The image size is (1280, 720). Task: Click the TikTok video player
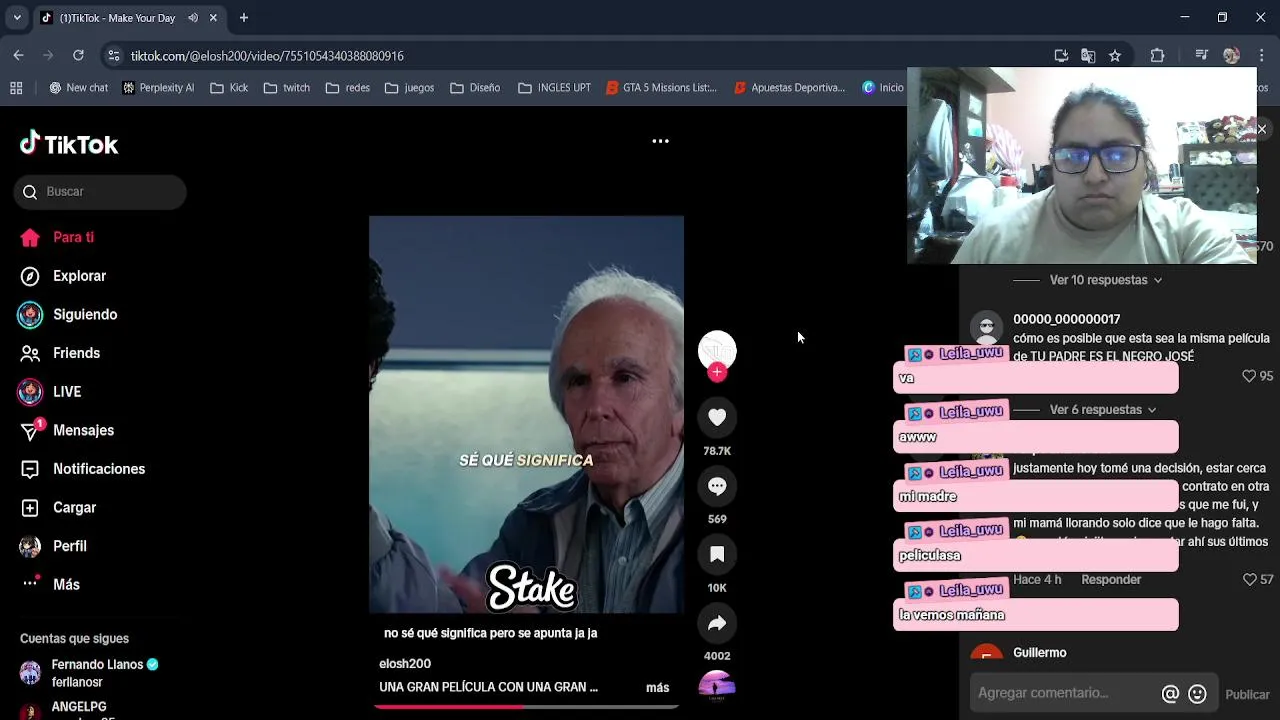point(526,414)
